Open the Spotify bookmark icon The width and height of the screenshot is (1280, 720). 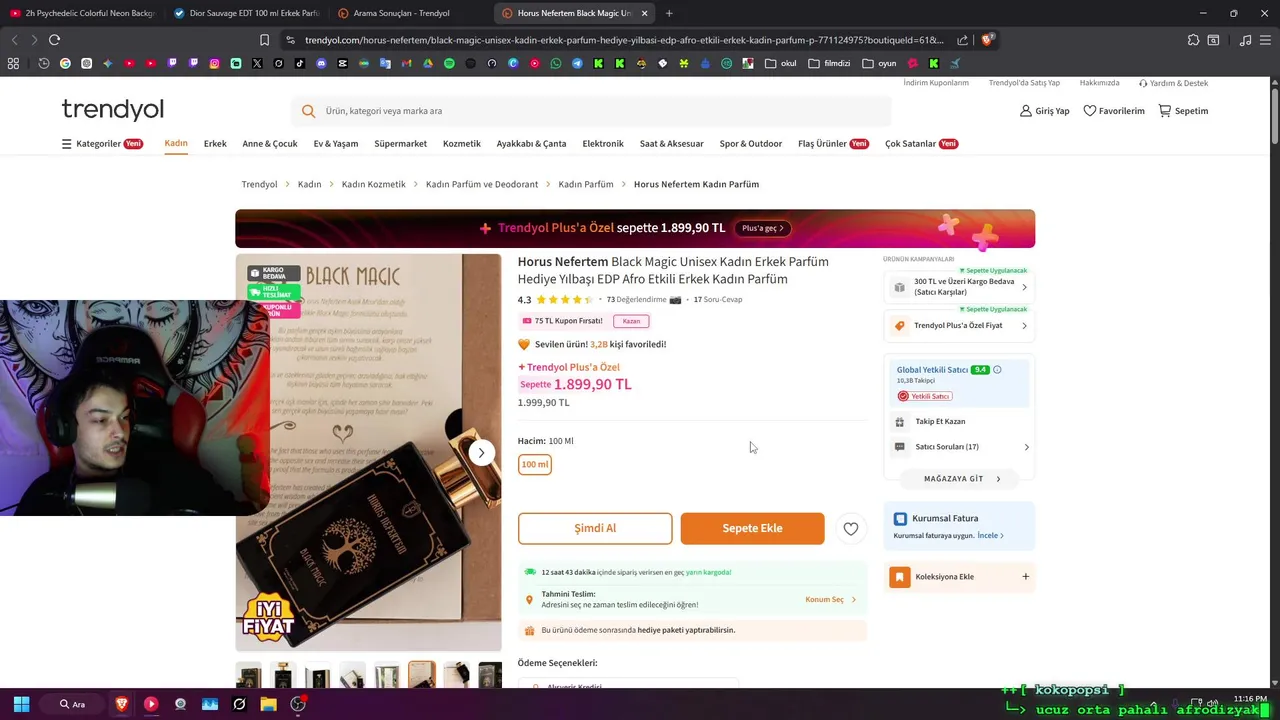tap(449, 63)
